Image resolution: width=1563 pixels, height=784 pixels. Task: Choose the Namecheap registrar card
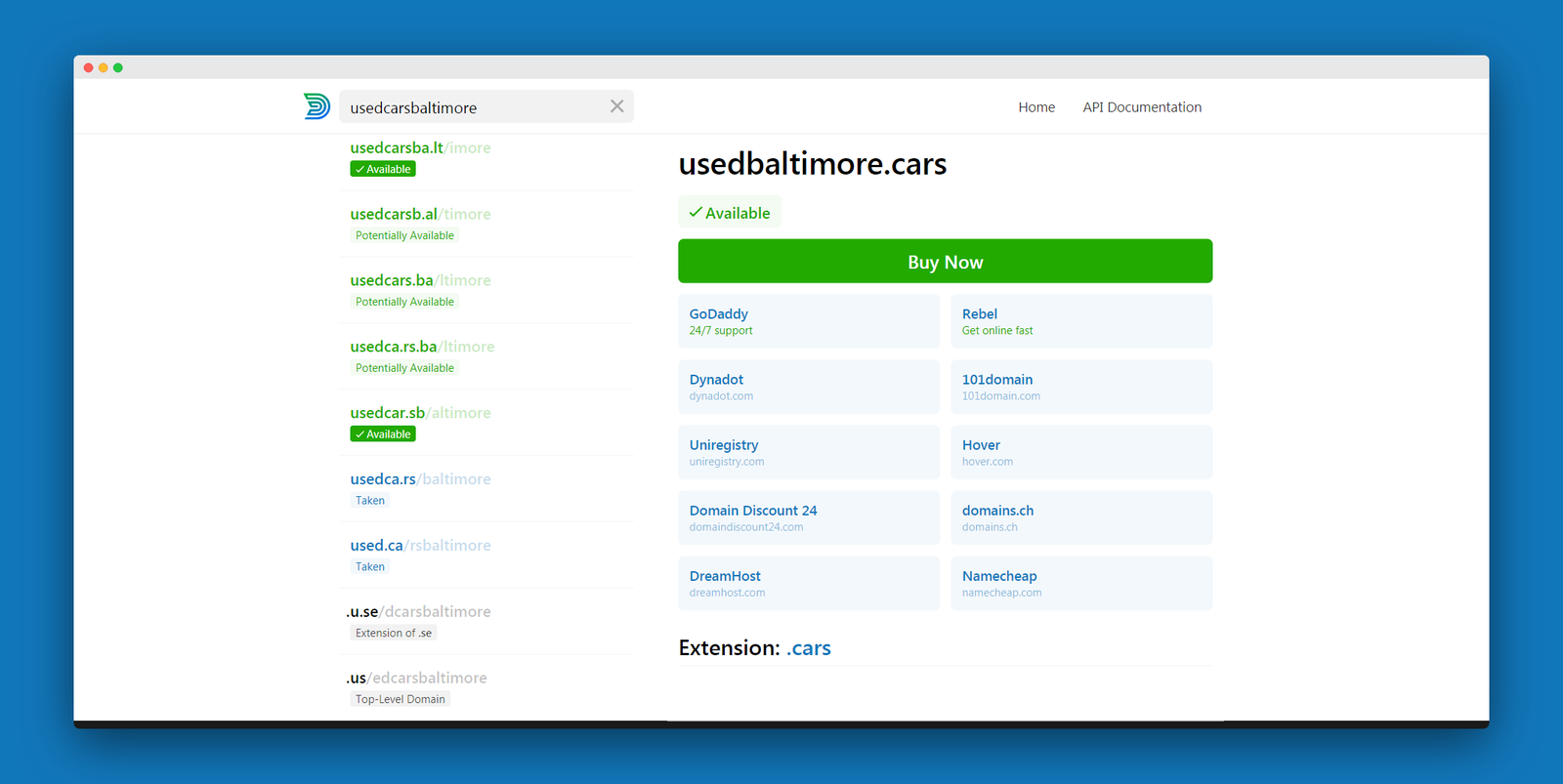point(1081,584)
